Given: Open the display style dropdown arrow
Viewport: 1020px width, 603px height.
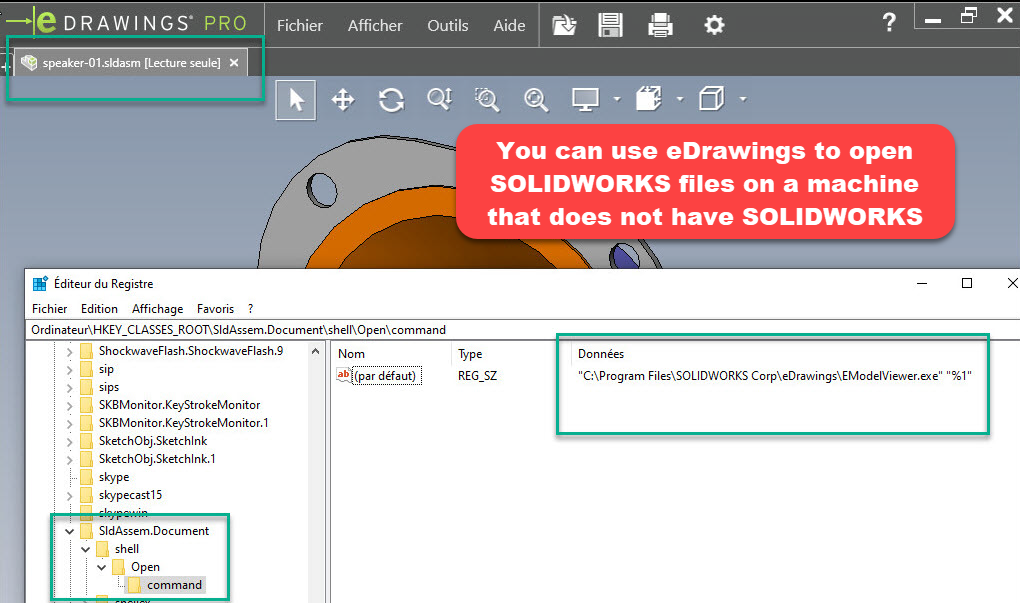Looking at the screenshot, I should click(x=618, y=99).
